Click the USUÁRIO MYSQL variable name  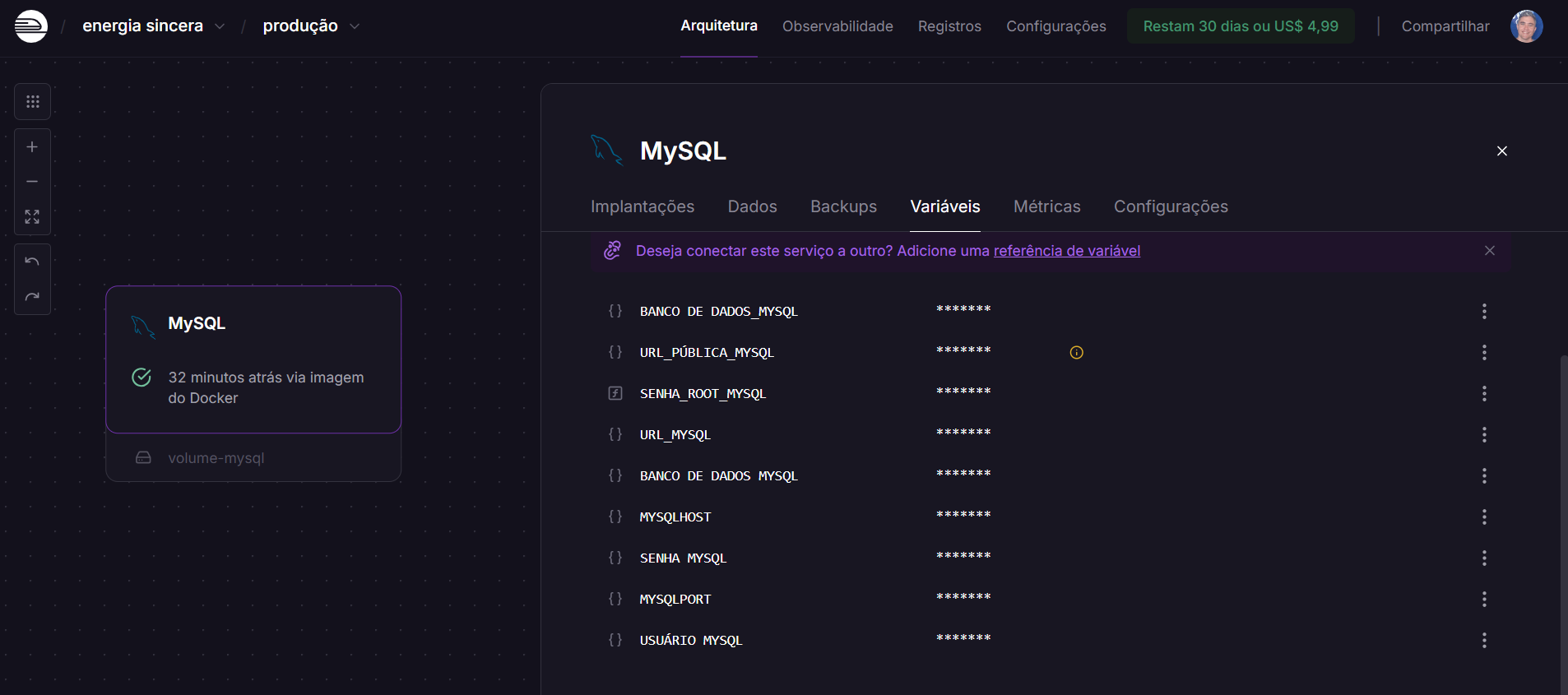[x=691, y=641]
